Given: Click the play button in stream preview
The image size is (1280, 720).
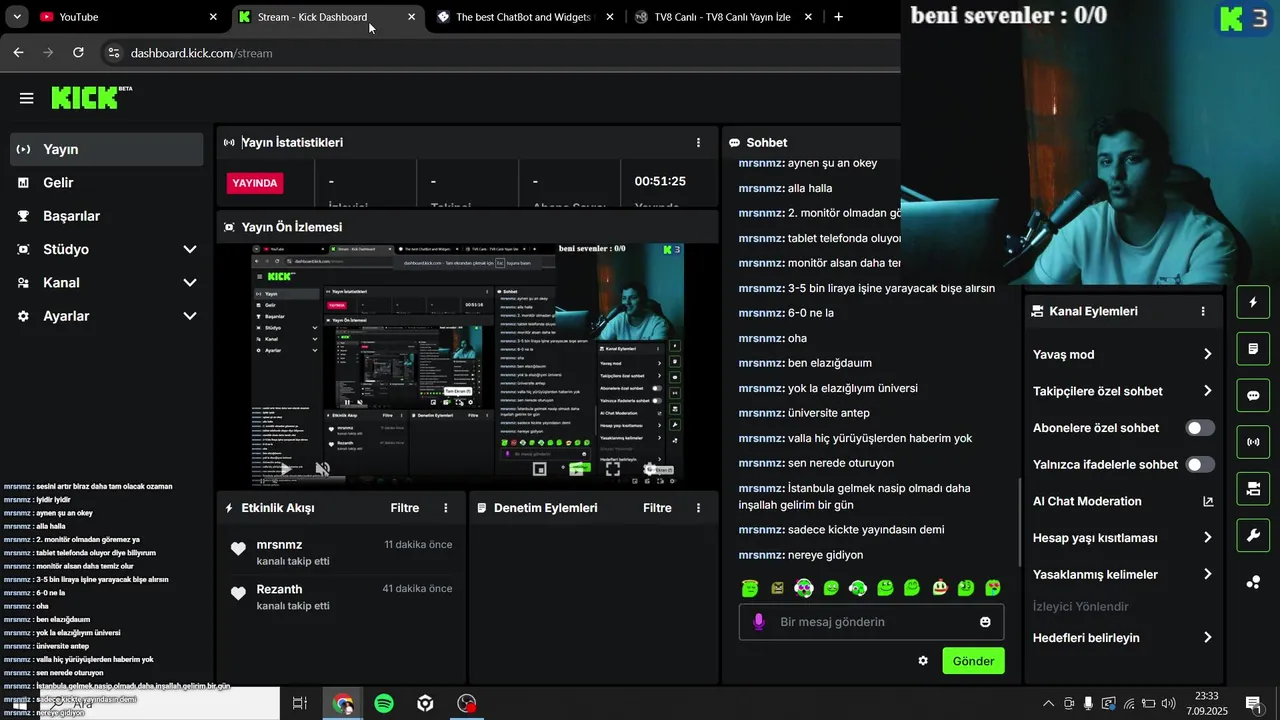Looking at the screenshot, I should [286, 468].
